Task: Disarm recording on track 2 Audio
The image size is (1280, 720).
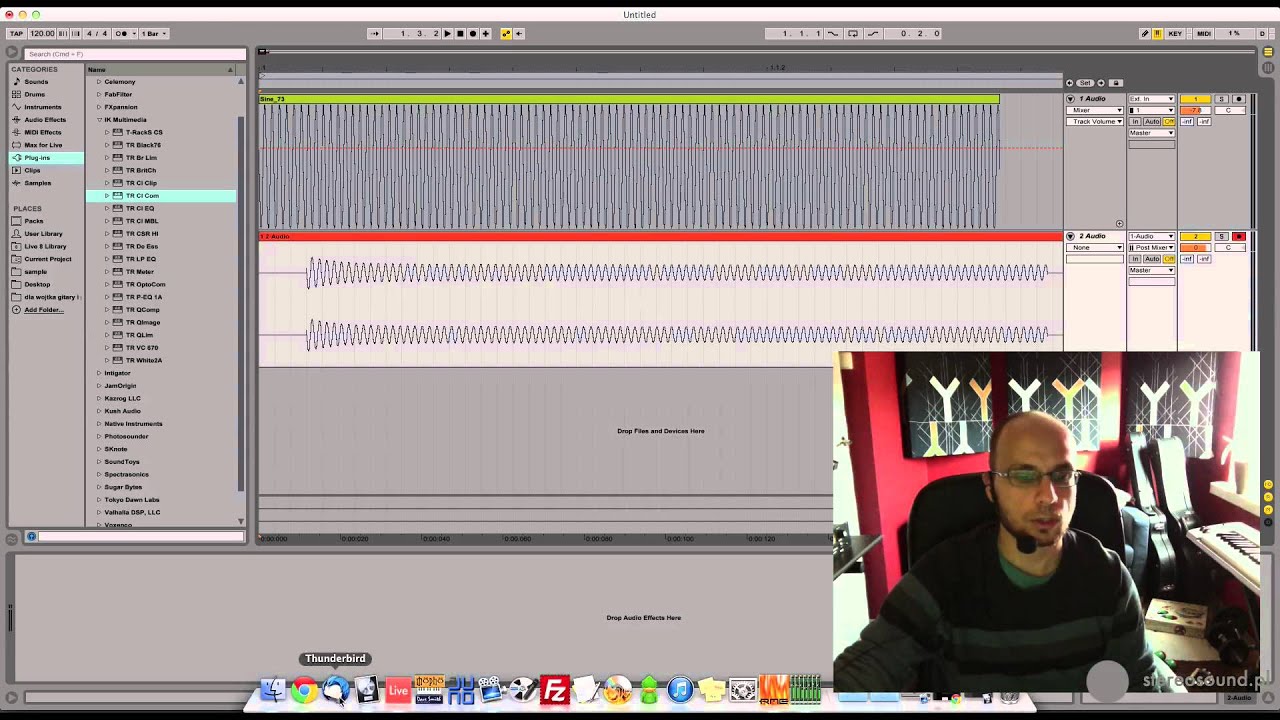Action: (1239, 236)
